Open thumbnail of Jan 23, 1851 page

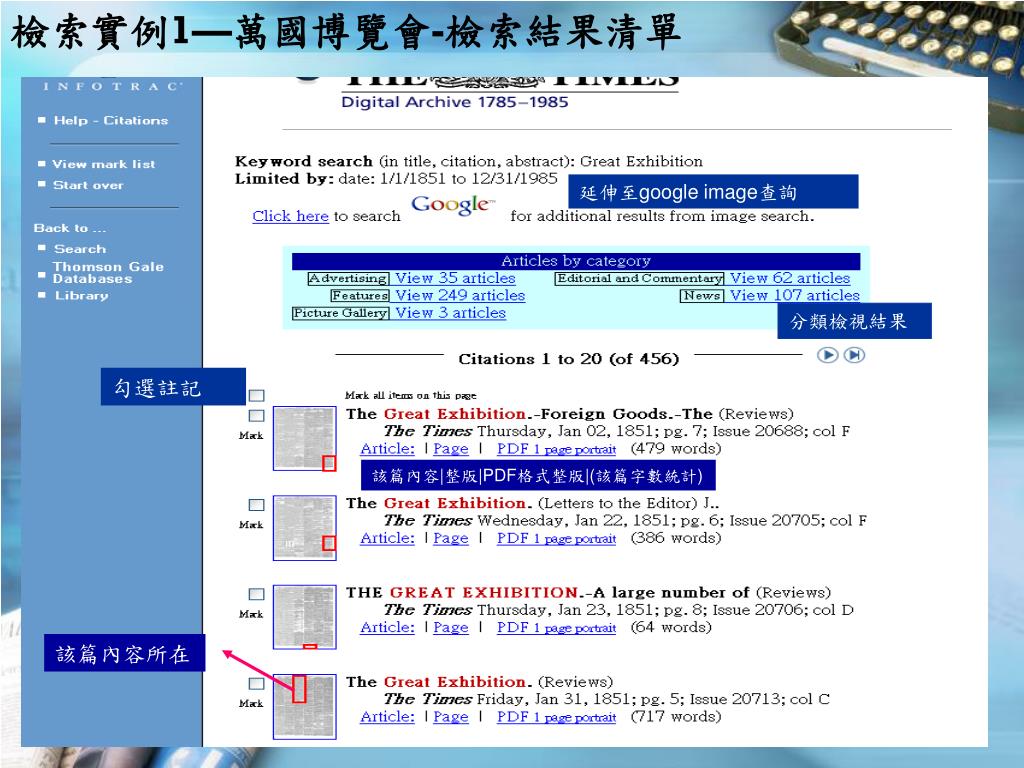point(304,617)
